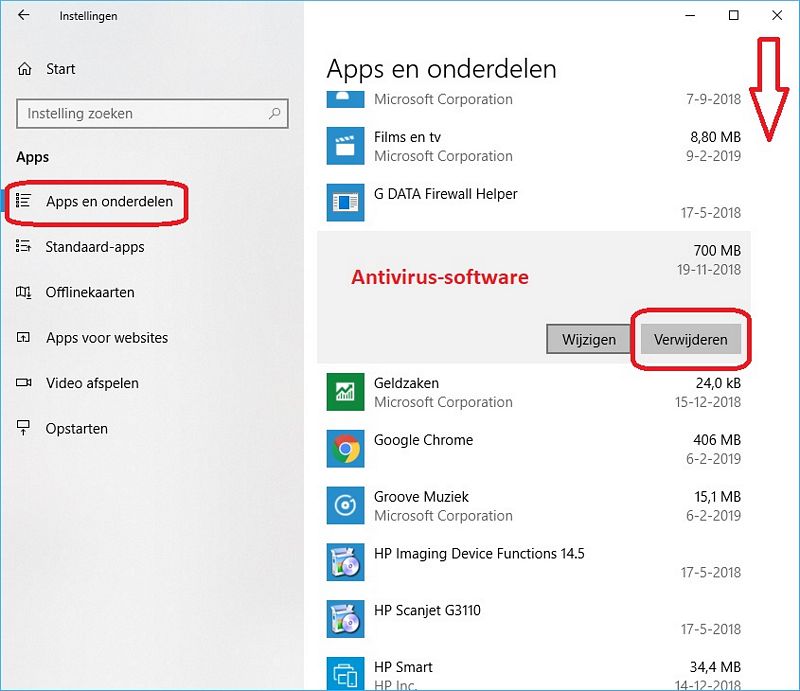Close the Instellingen window
This screenshot has height=691, width=800.
[777, 15]
